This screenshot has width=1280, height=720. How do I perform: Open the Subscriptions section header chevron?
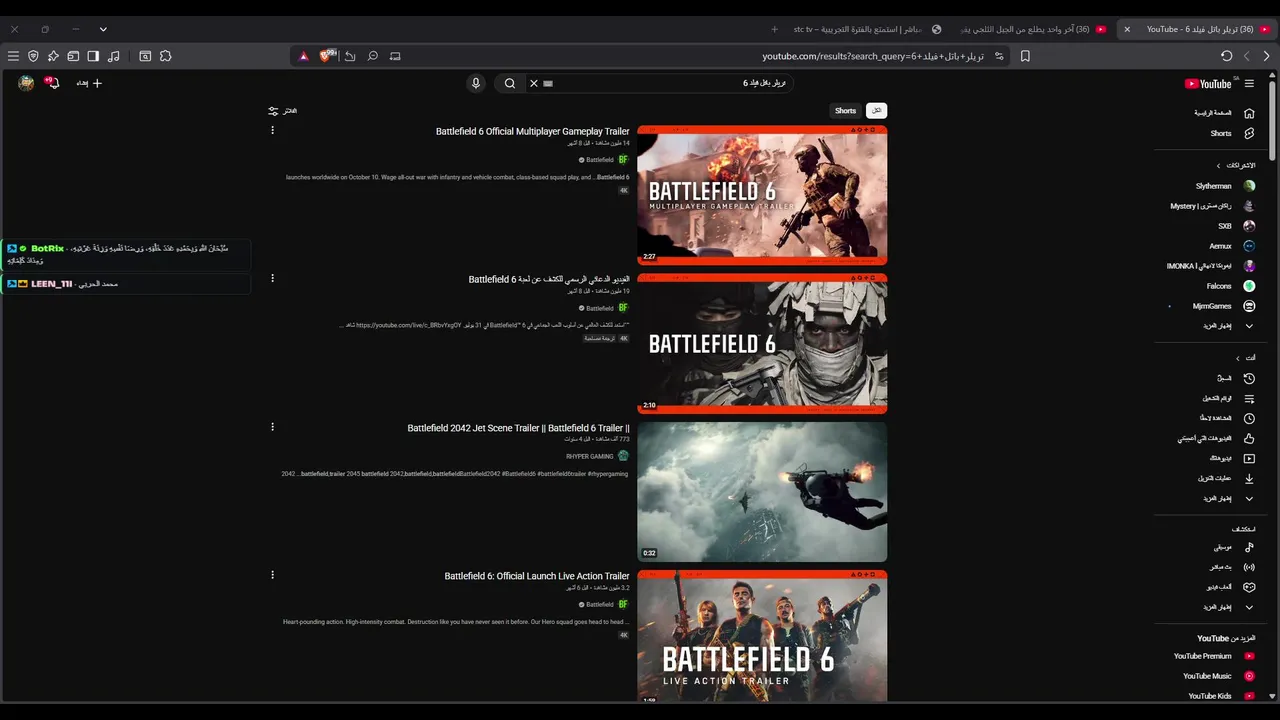point(1218,165)
